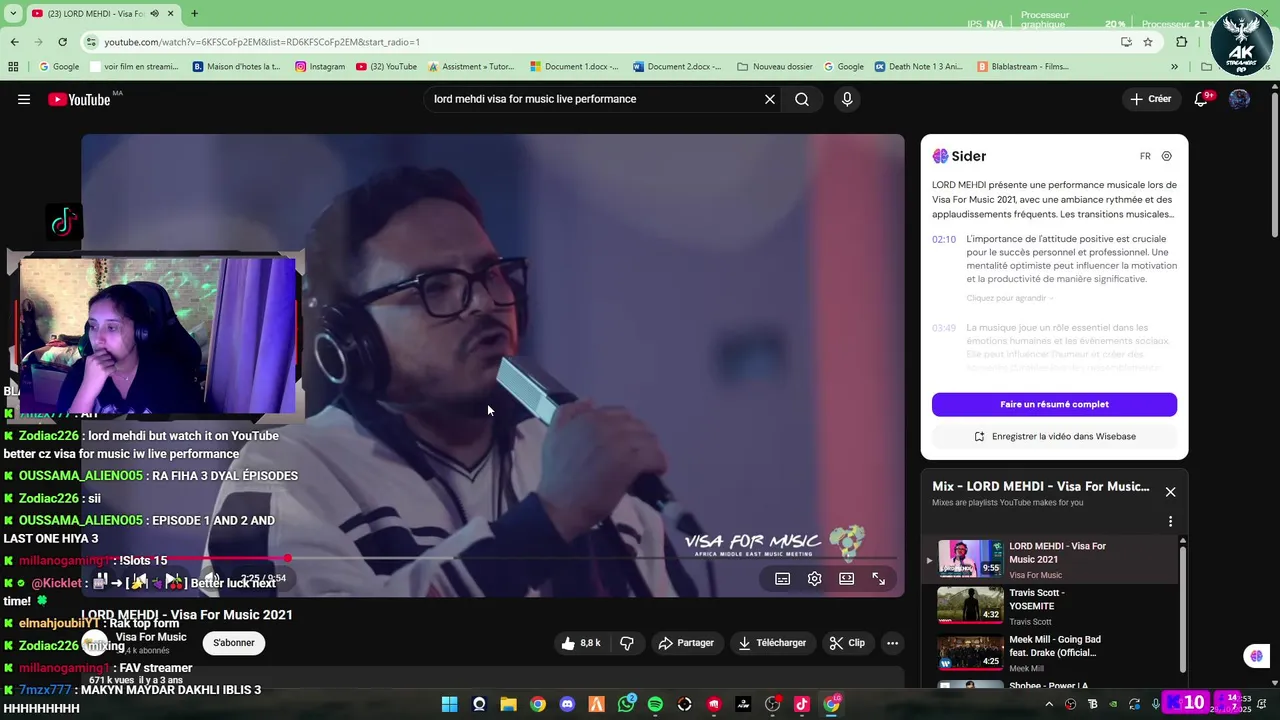The height and width of the screenshot is (720, 1280).
Task: Click the Chrome back arrow
Action: pos(14,42)
